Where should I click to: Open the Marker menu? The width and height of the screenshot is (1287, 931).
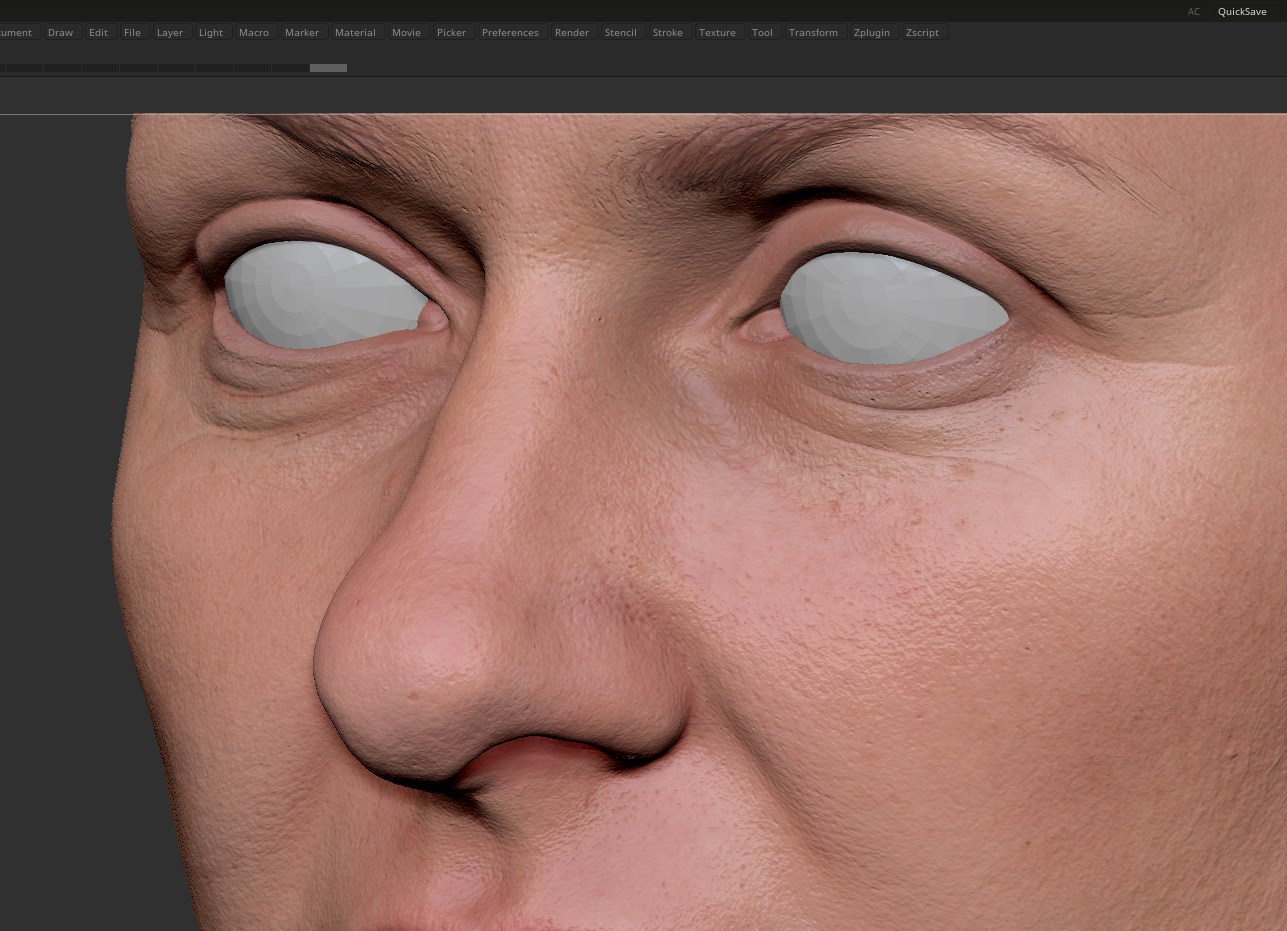[x=302, y=33]
